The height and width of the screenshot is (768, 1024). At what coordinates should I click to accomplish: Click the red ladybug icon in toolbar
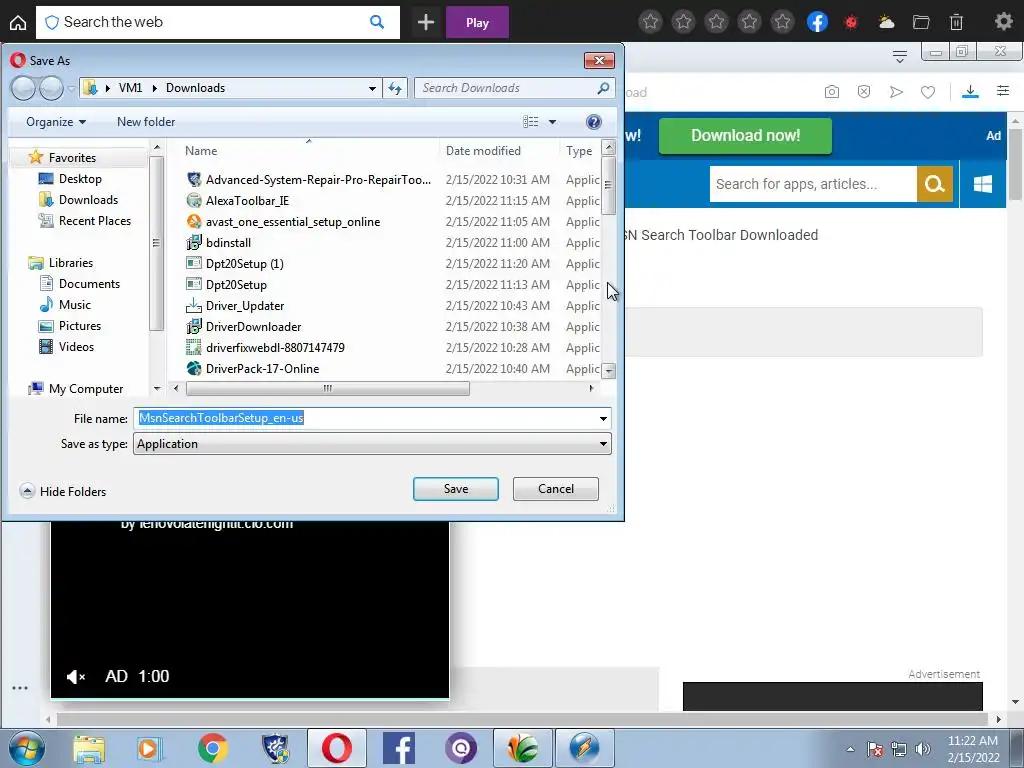click(x=851, y=22)
